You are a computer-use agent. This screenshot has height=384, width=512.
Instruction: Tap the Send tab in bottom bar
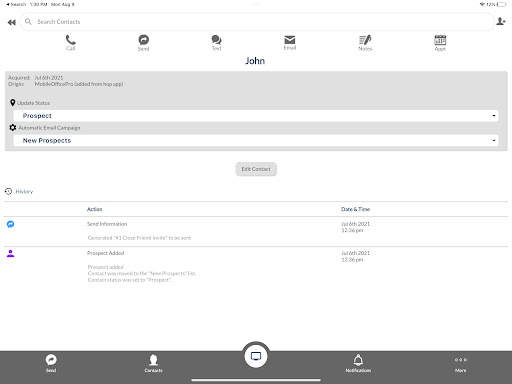pos(51,364)
